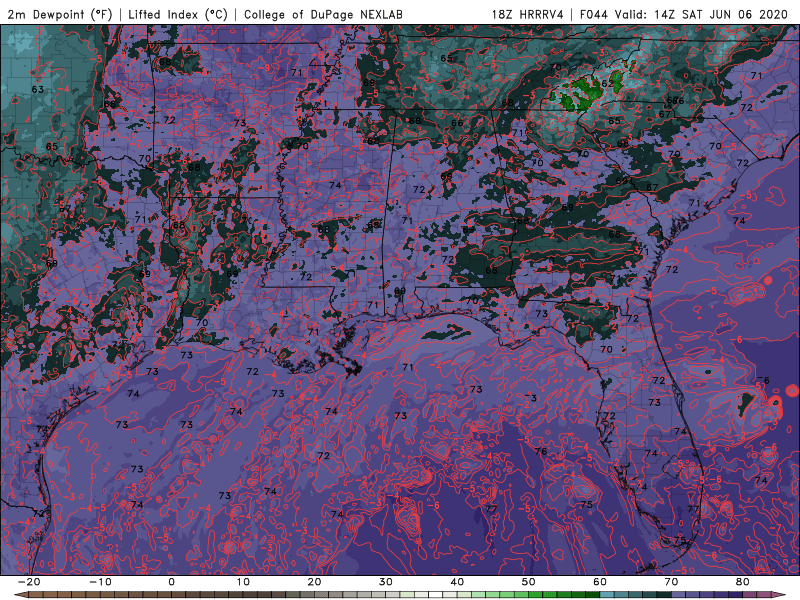Click the 40 label on the color scale
This screenshot has width=800, height=600.
(x=457, y=582)
